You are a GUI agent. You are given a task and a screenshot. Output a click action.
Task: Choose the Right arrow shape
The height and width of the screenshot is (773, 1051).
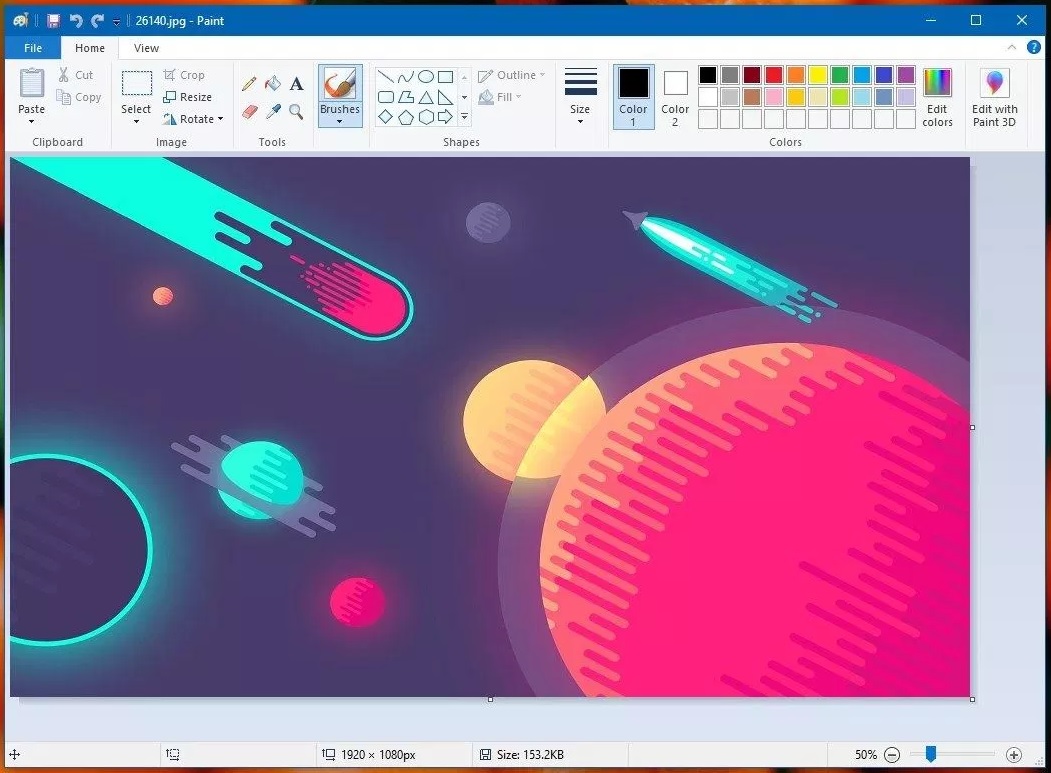point(446,117)
